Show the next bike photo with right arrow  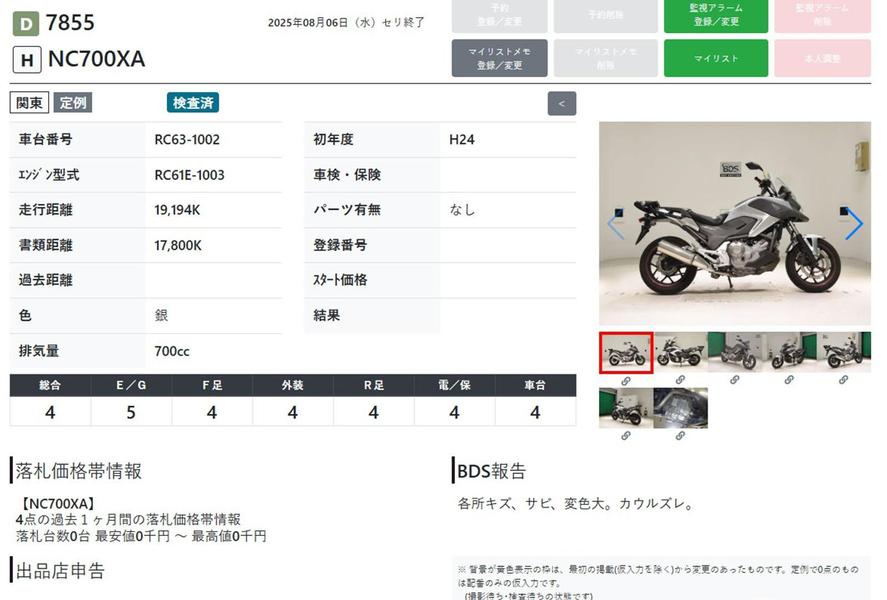[x=853, y=224]
